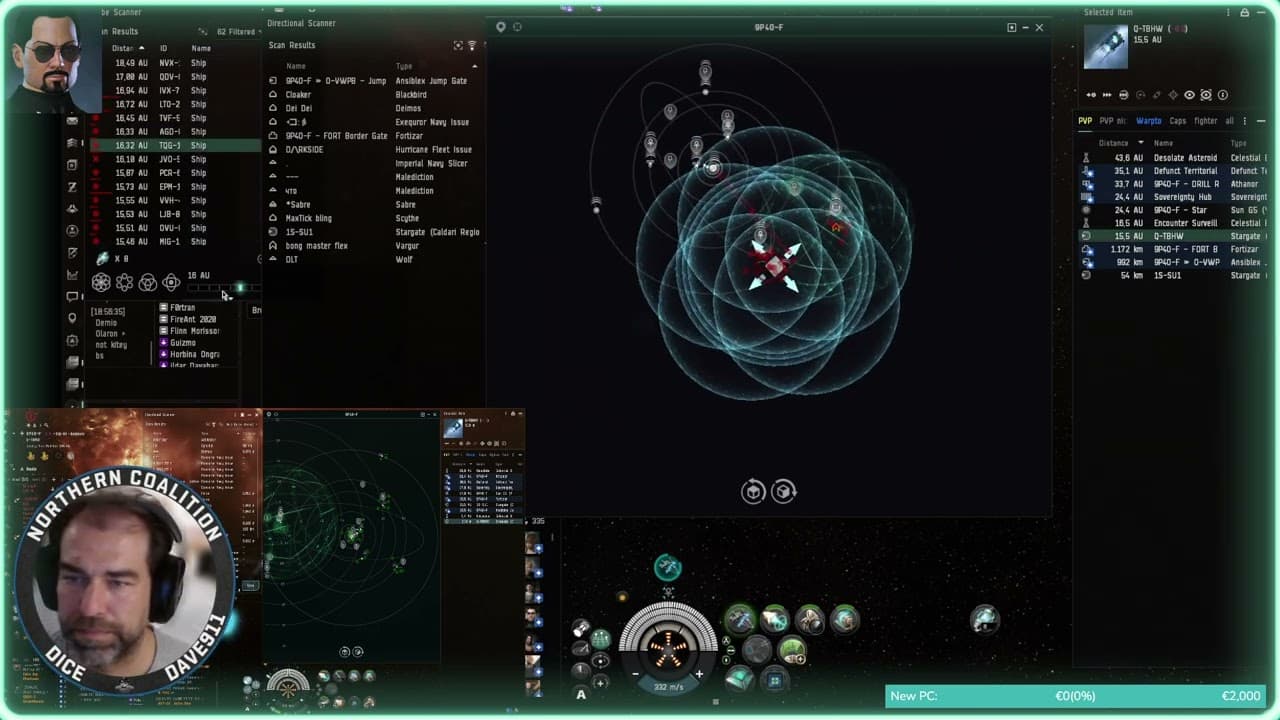Activate the third high-slot module
This screenshot has height=720, width=1280.
click(x=810, y=620)
